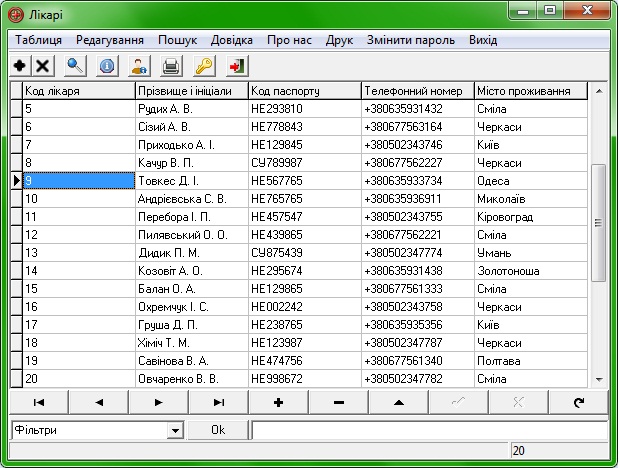
Task: Select cell Хіміч Т. М.
Action: point(192,343)
